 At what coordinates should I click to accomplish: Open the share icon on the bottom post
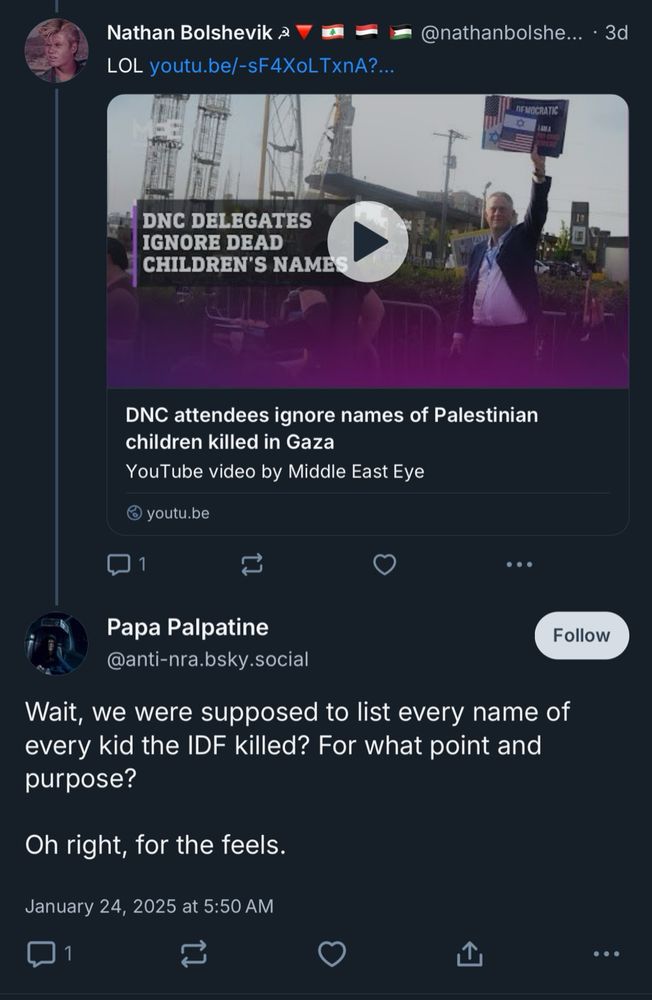470,953
